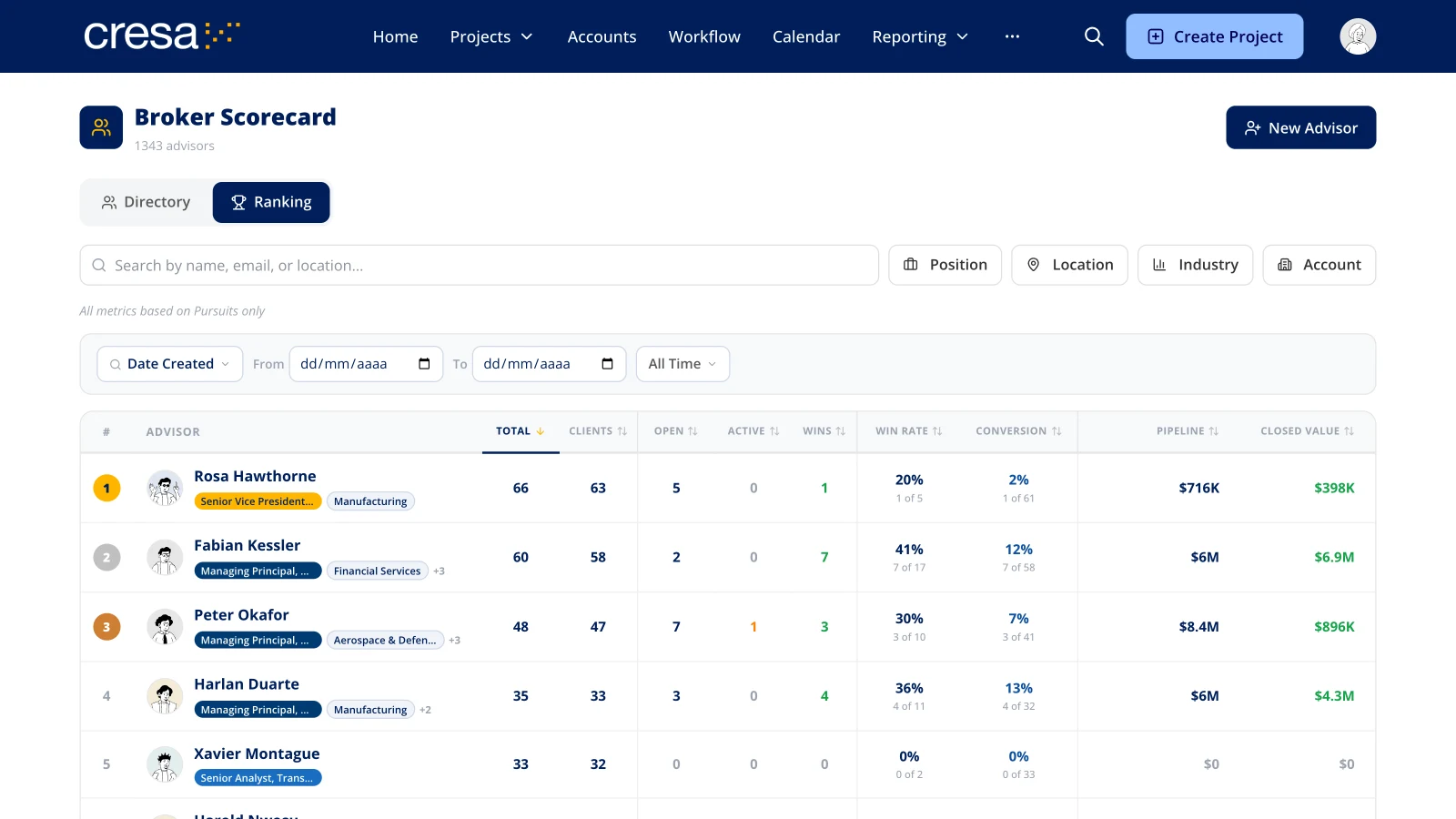Sort table by Clients column
The image size is (1456, 819).
point(598,431)
